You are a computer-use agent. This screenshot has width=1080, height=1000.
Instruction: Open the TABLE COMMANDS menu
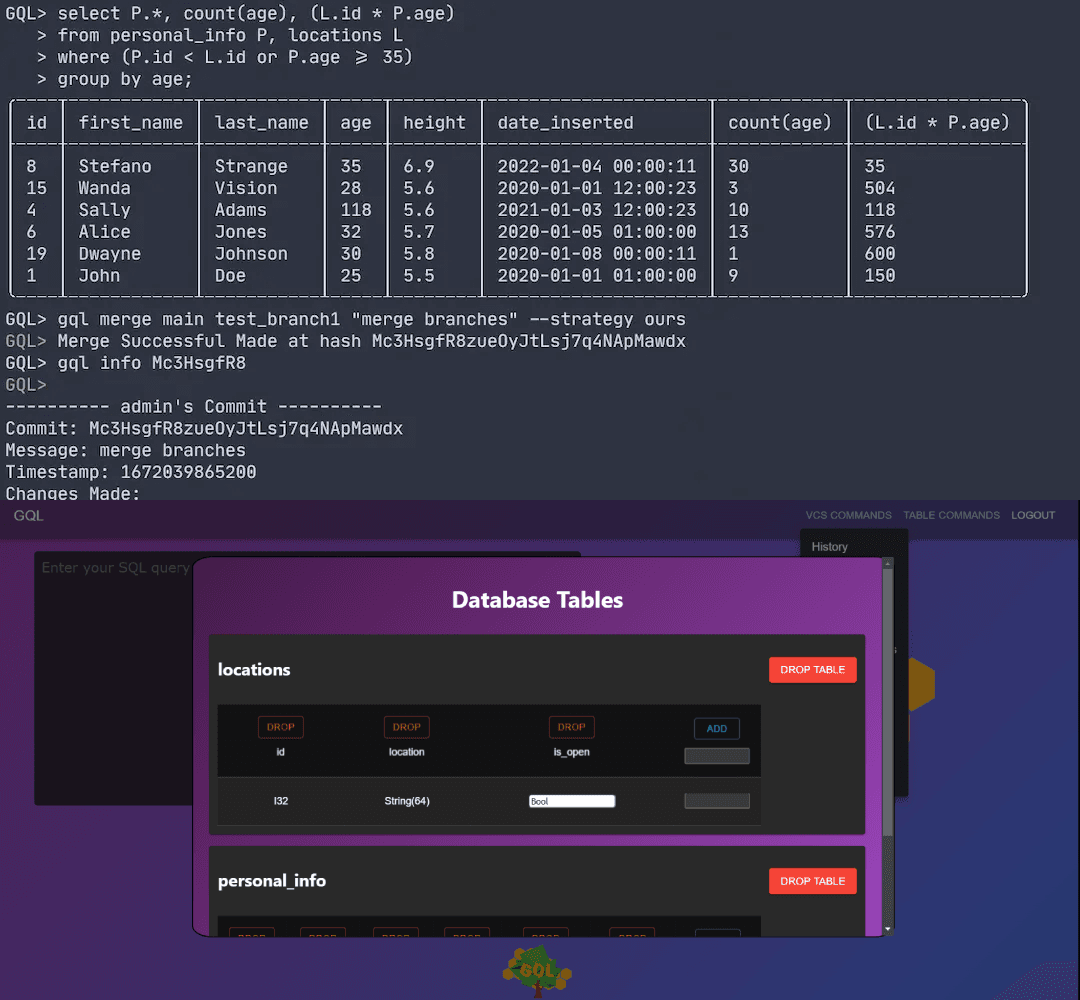point(951,515)
